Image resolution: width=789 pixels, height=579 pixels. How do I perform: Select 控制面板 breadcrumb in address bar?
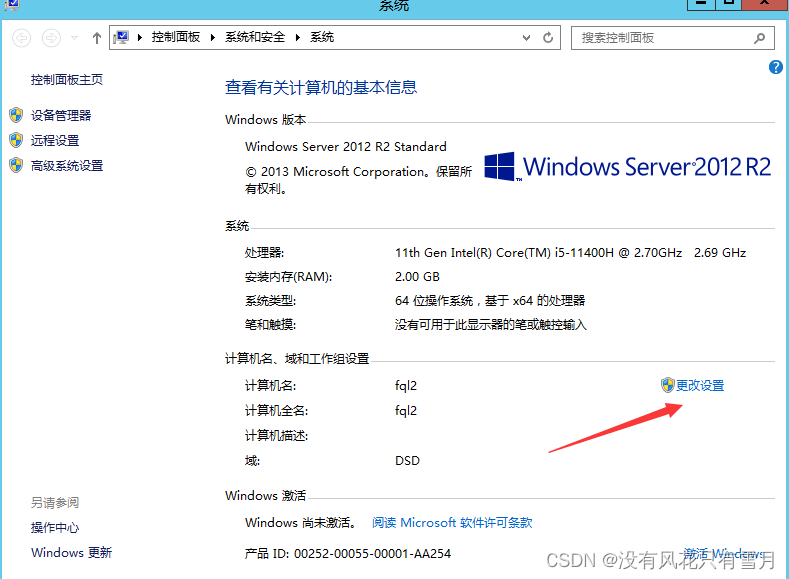click(x=176, y=37)
